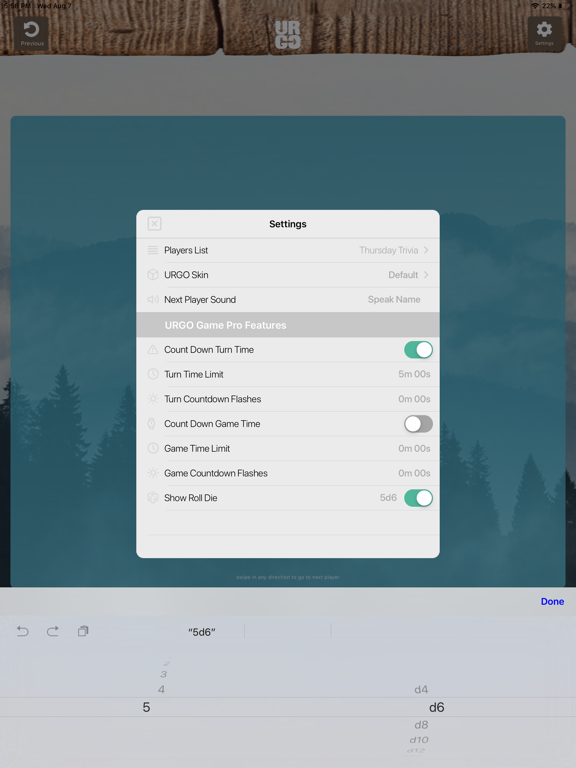Tap the paste clipboard icon
This screenshot has width=576, height=768.
(83, 631)
